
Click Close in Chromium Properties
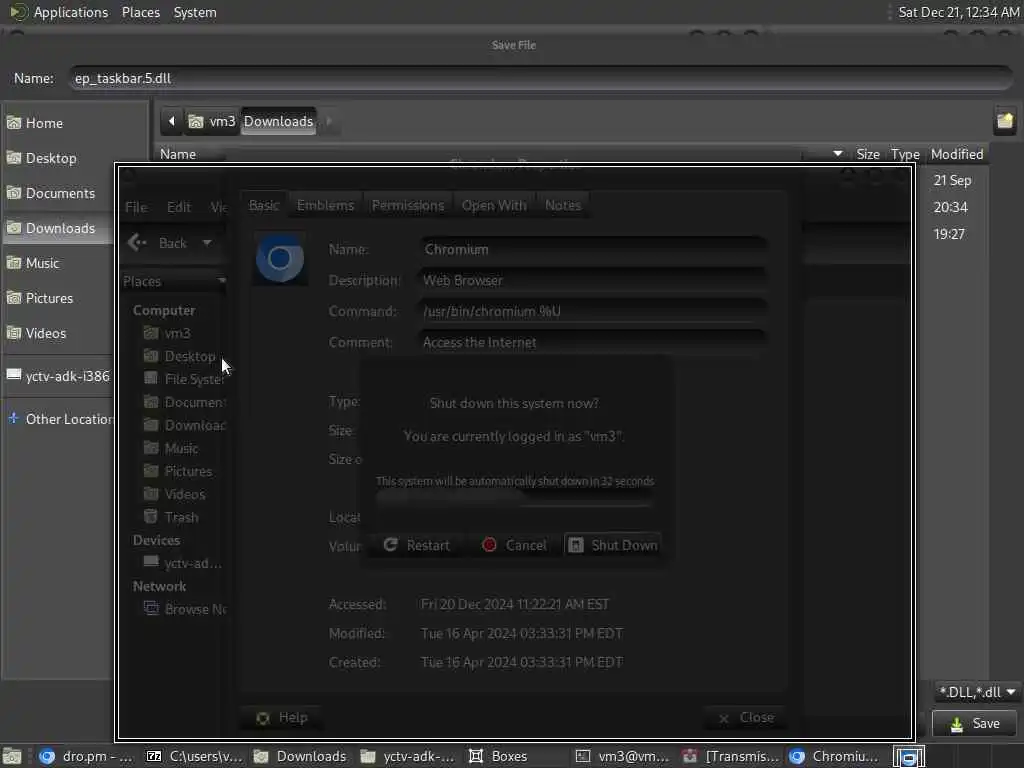click(x=745, y=718)
